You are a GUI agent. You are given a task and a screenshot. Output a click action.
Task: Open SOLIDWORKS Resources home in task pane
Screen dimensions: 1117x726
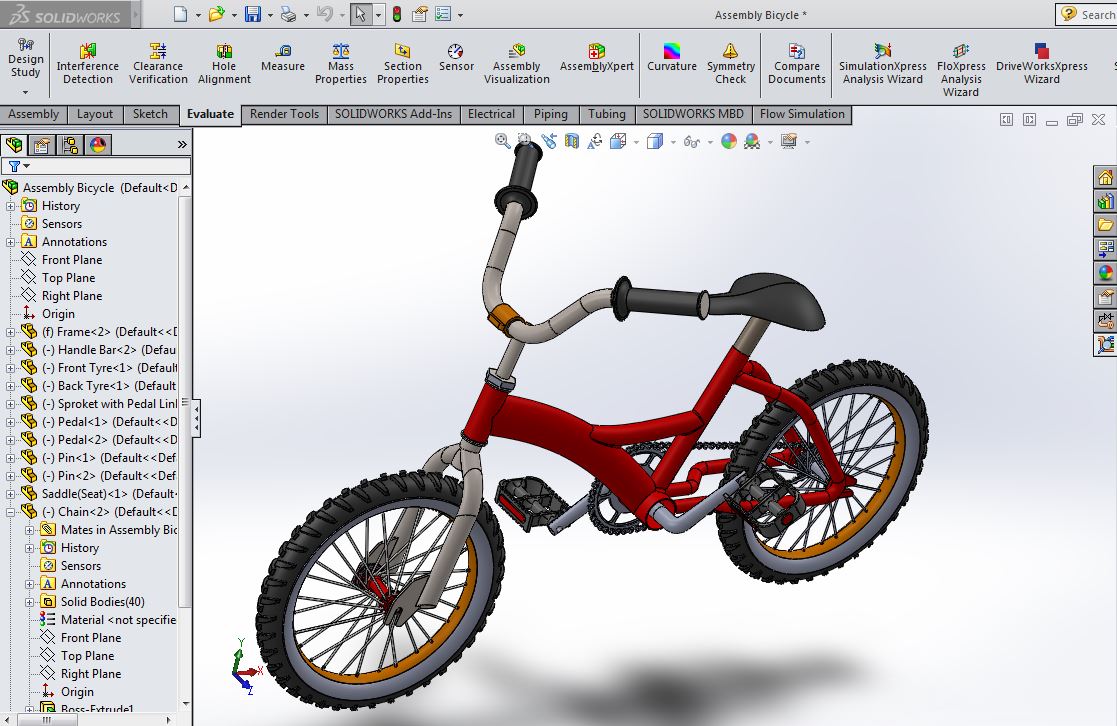(1105, 177)
